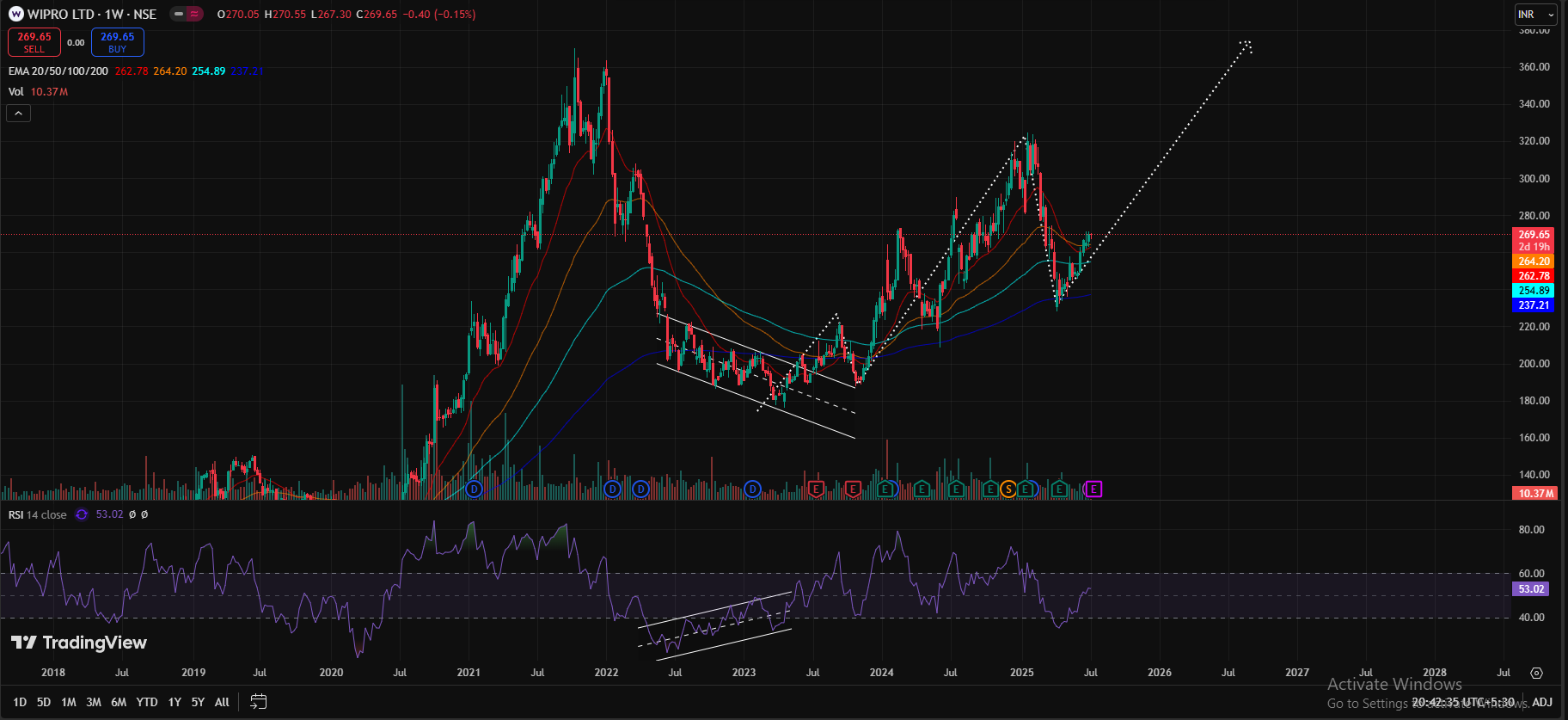Open the WIPRO LTD symbol title
This screenshot has height=720, width=1568.
(x=92, y=14)
